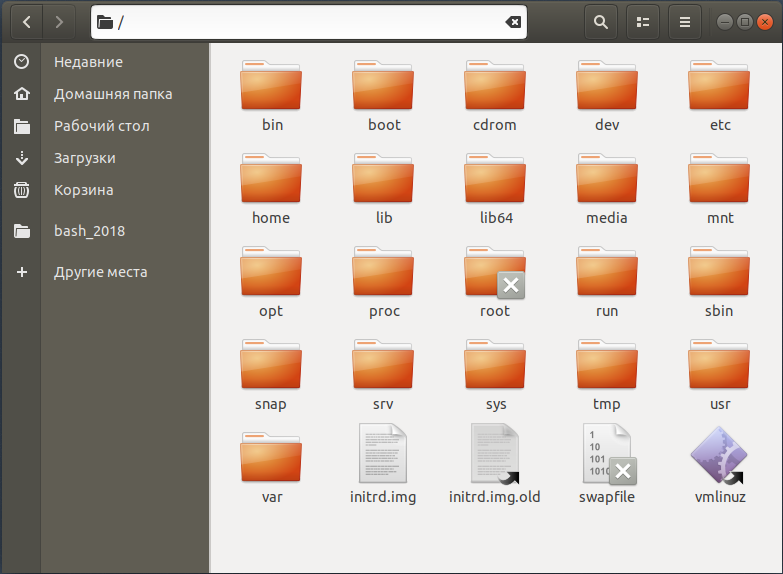Open the hamburger options menu
783x574 pixels.
[685, 21]
